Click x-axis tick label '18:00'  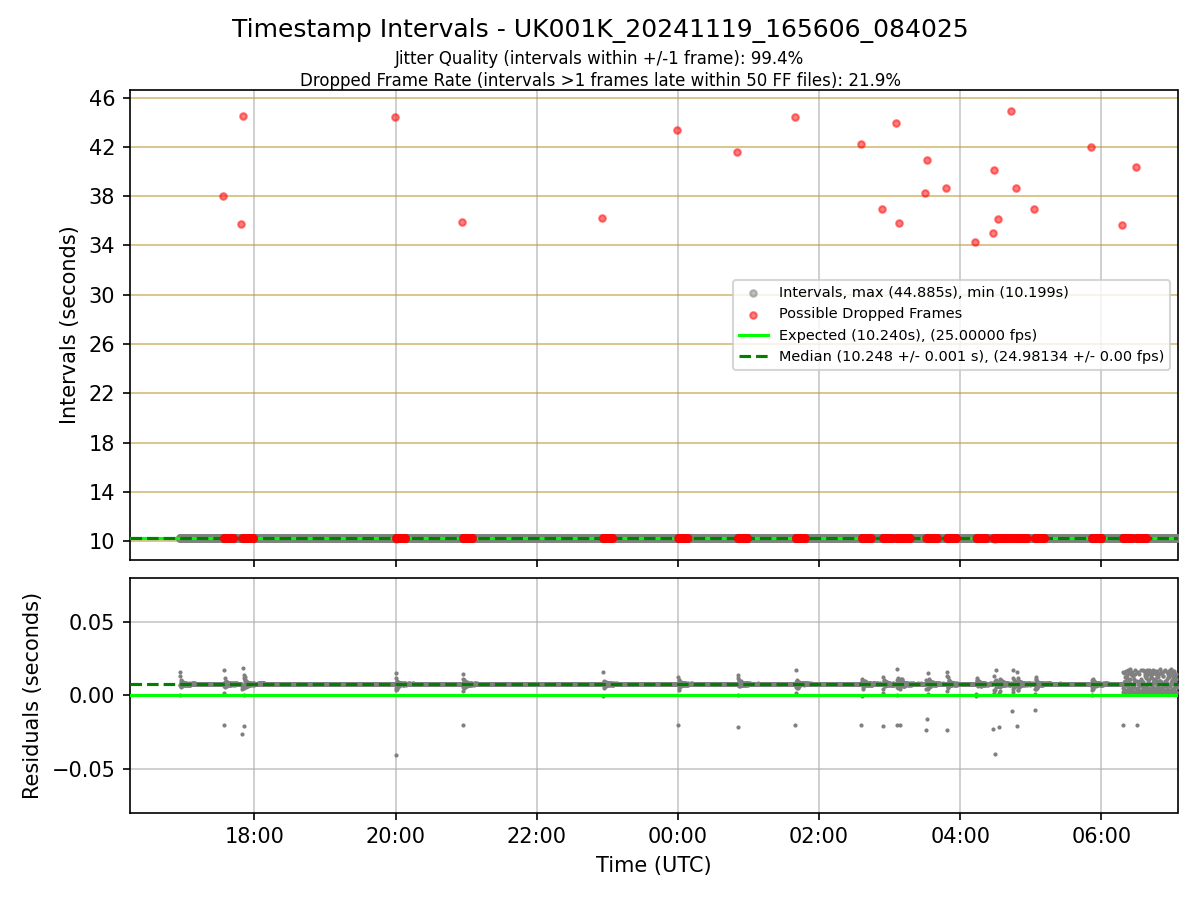[254, 836]
